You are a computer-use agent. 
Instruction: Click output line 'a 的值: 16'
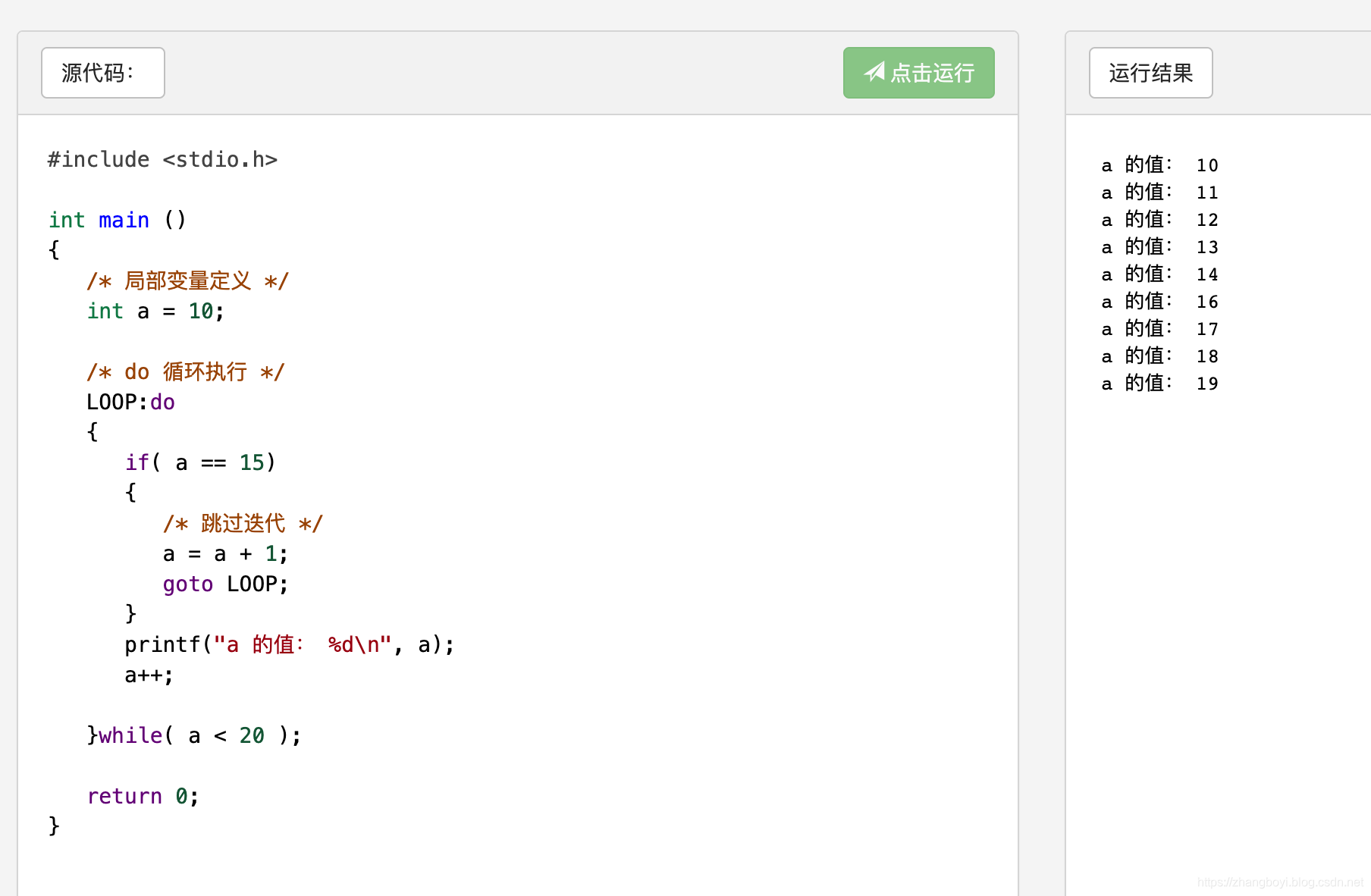click(x=1159, y=301)
